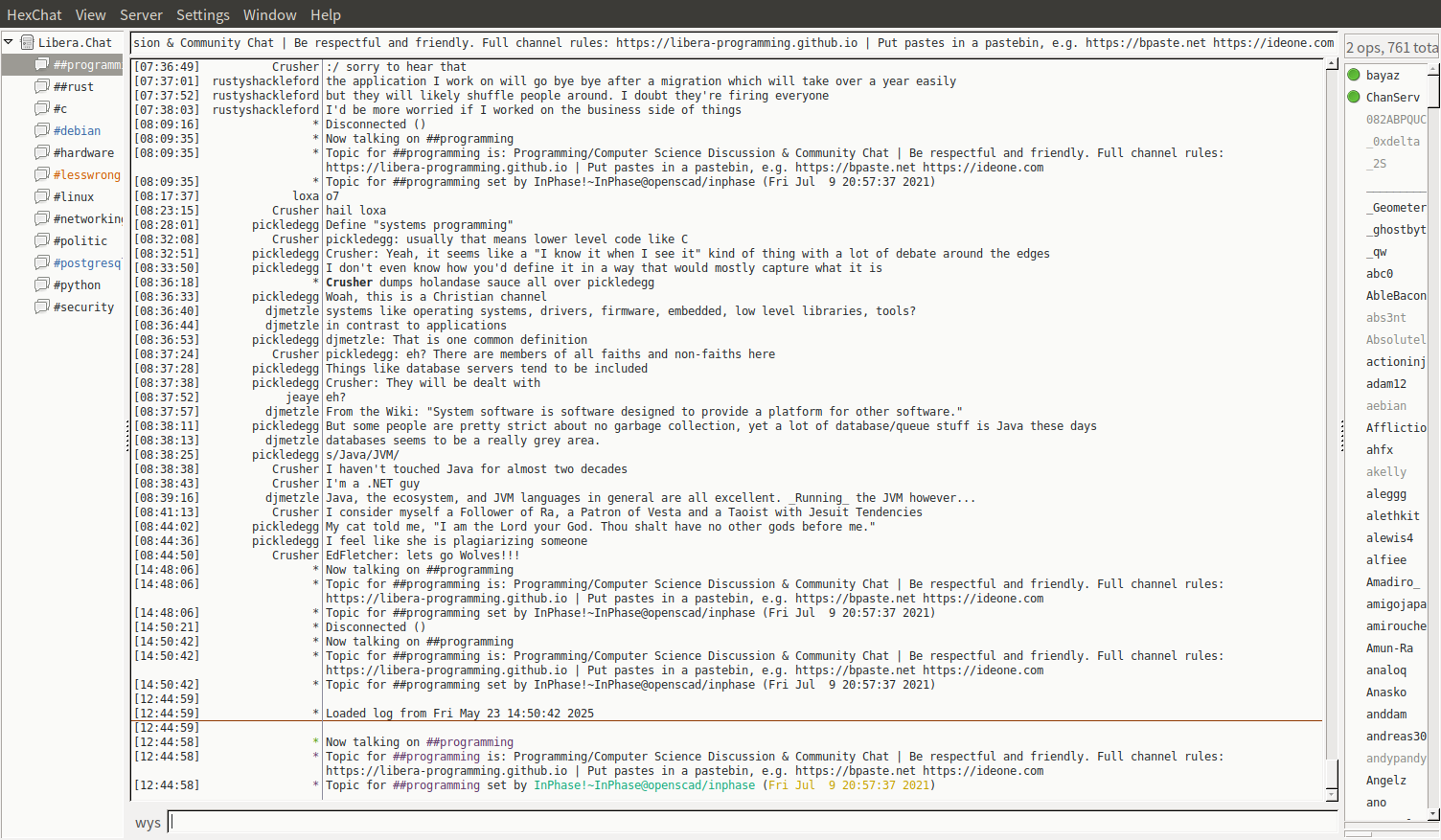Screen dimensions: 1441x840
Task: Click the channel icon next to ##rust
Action: (x=41, y=86)
